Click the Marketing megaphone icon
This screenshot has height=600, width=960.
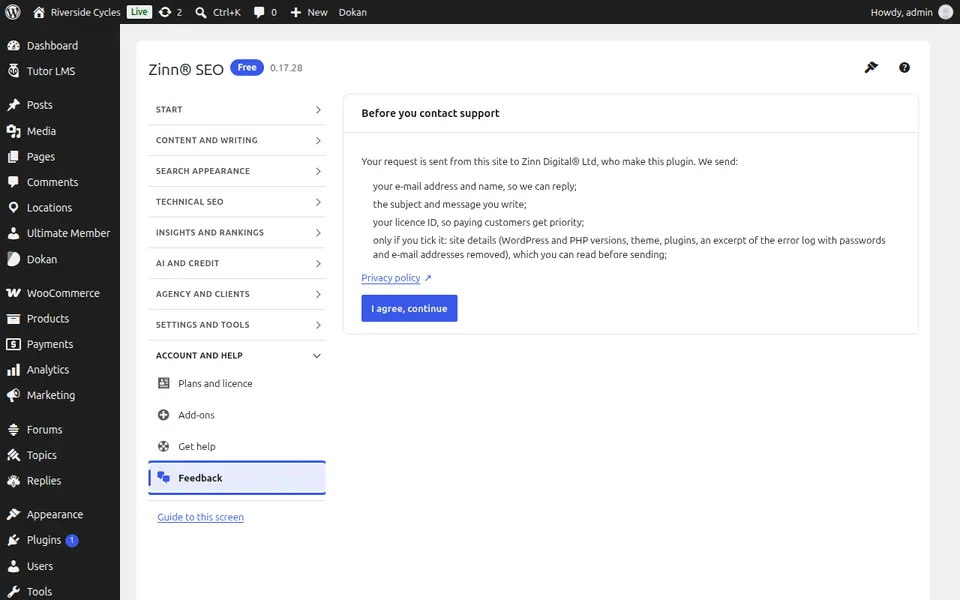(13, 396)
